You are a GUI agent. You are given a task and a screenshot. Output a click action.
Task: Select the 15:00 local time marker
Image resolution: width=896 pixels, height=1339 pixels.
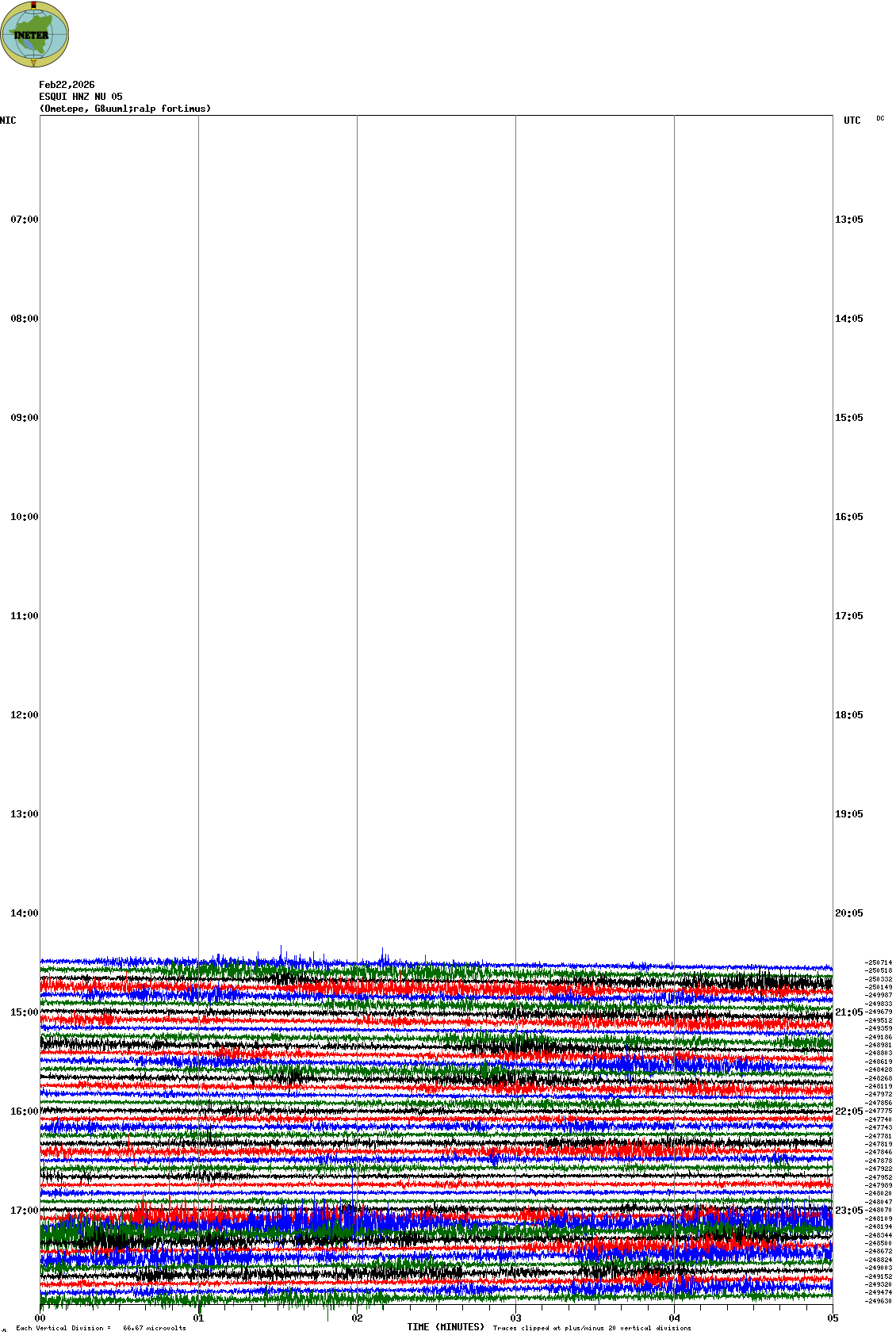pyautogui.click(x=24, y=1012)
